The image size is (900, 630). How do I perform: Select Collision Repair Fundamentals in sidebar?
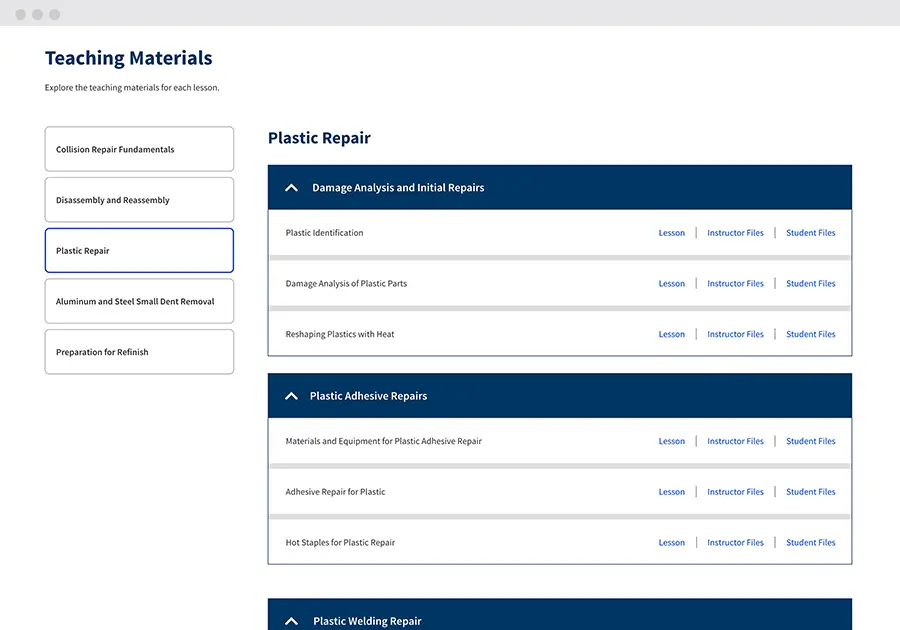139,149
